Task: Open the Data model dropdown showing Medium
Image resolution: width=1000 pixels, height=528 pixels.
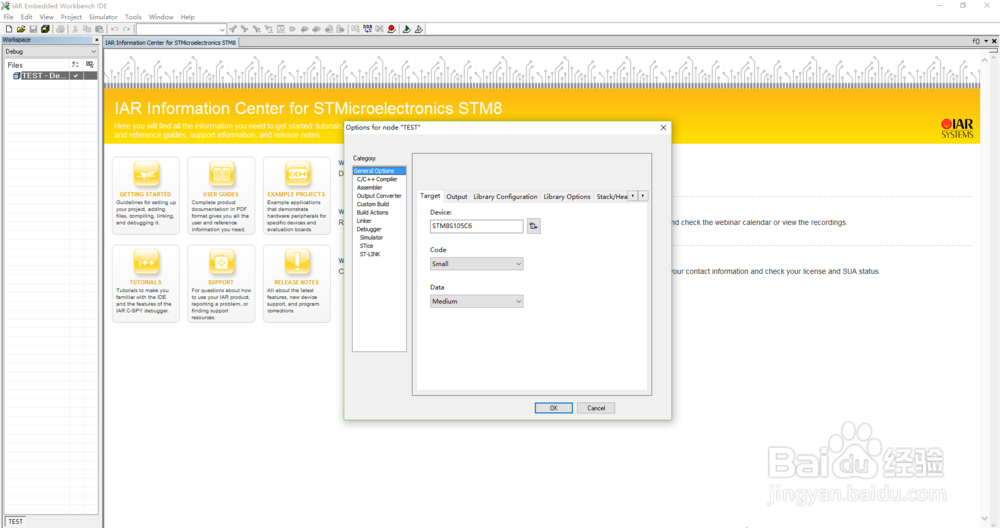Action: [476, 301]
